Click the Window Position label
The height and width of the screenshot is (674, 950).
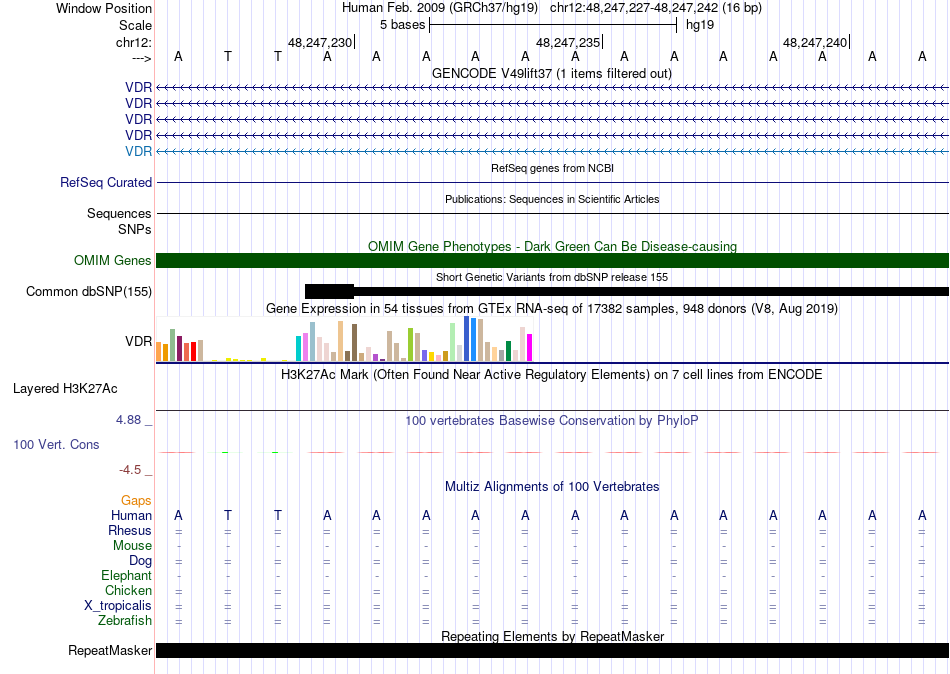(x=104, y=8)
